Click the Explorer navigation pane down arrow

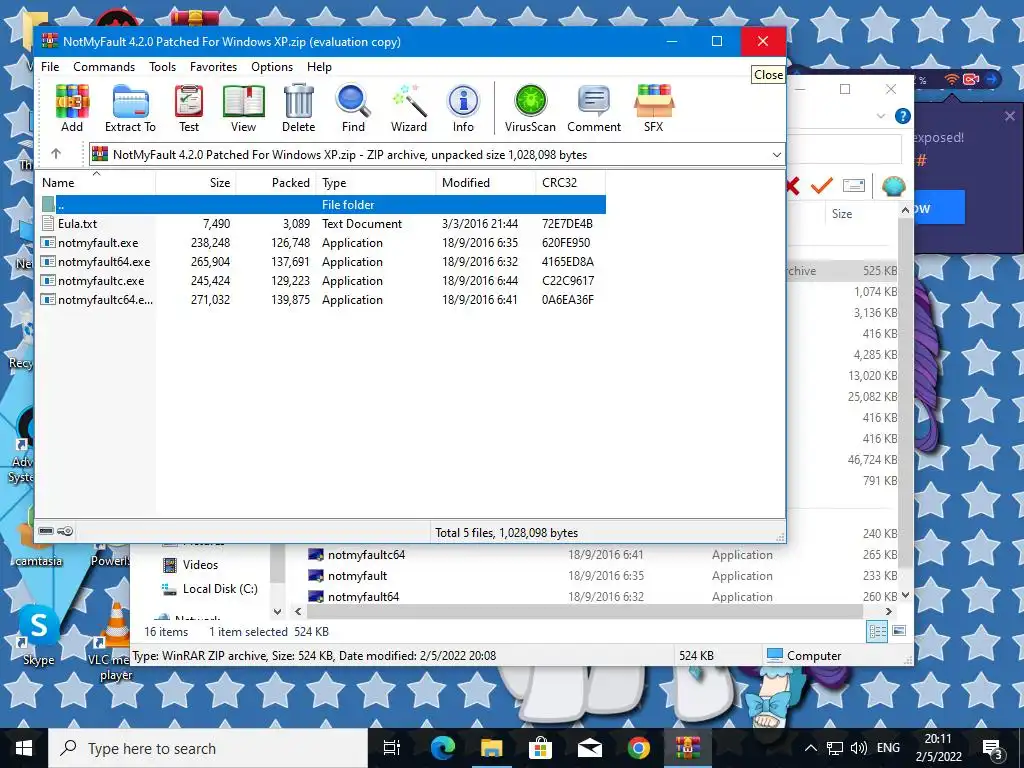coord(278,612)
